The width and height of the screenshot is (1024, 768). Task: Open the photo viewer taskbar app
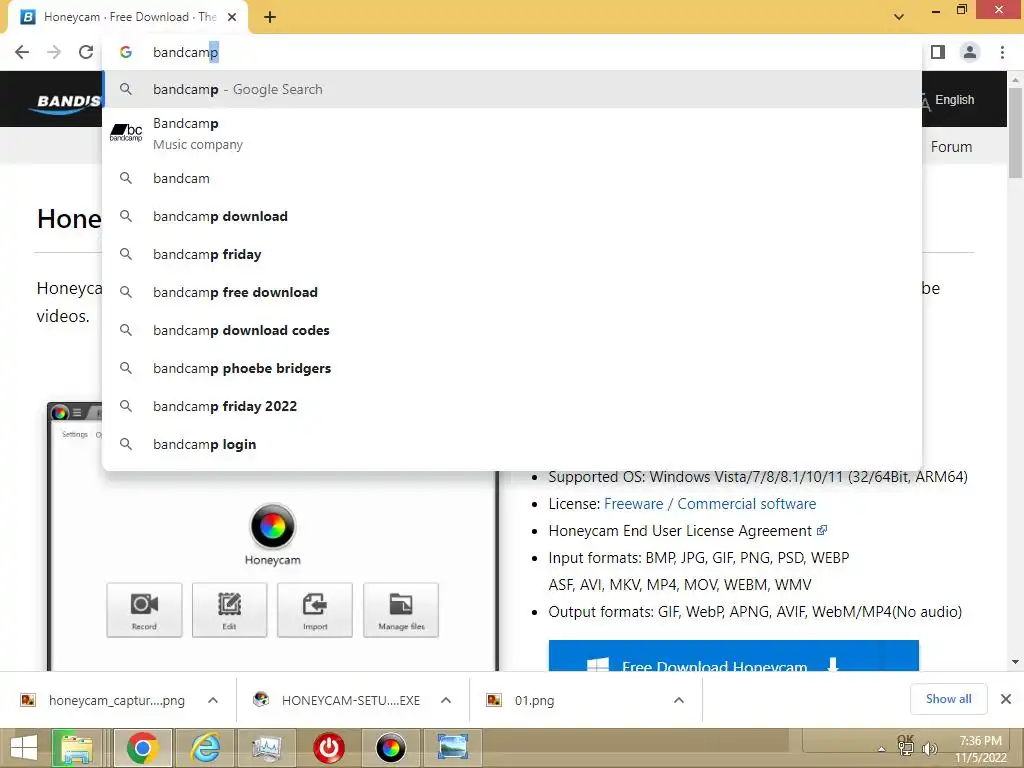[453, 748]
